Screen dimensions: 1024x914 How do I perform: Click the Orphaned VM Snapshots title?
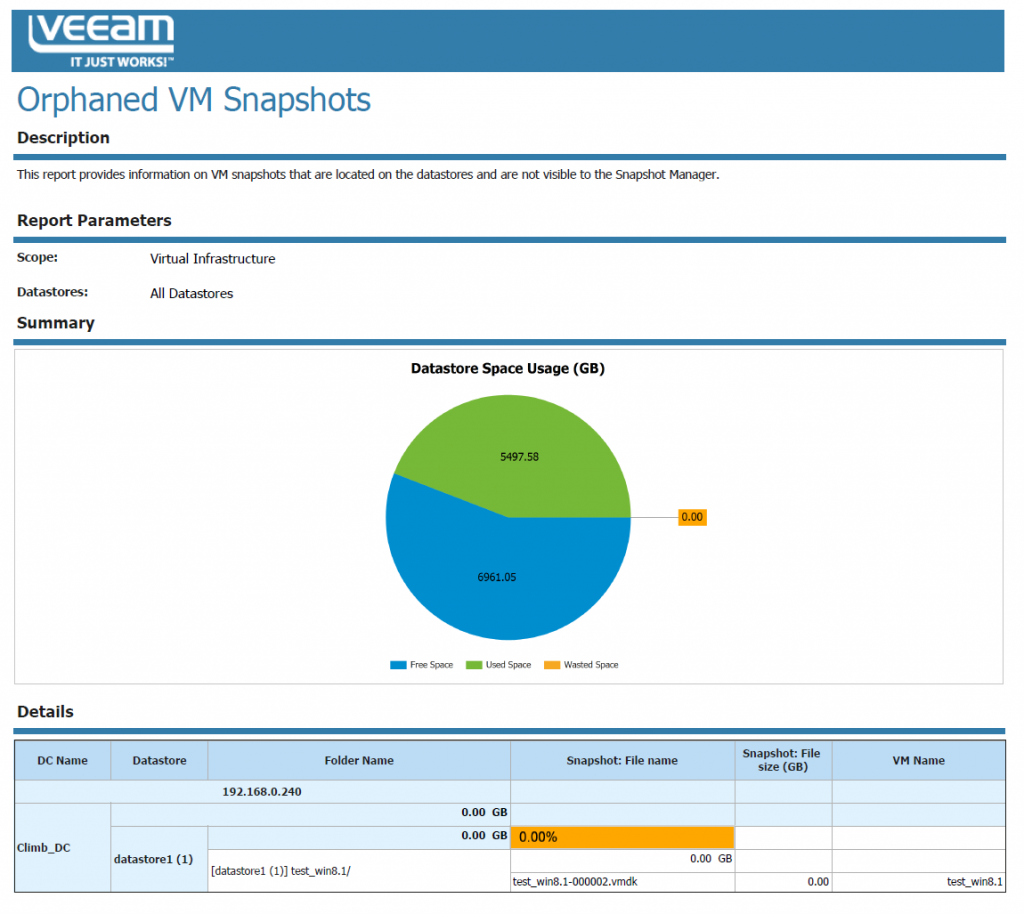pyautogui.click(x=194, y=100)
